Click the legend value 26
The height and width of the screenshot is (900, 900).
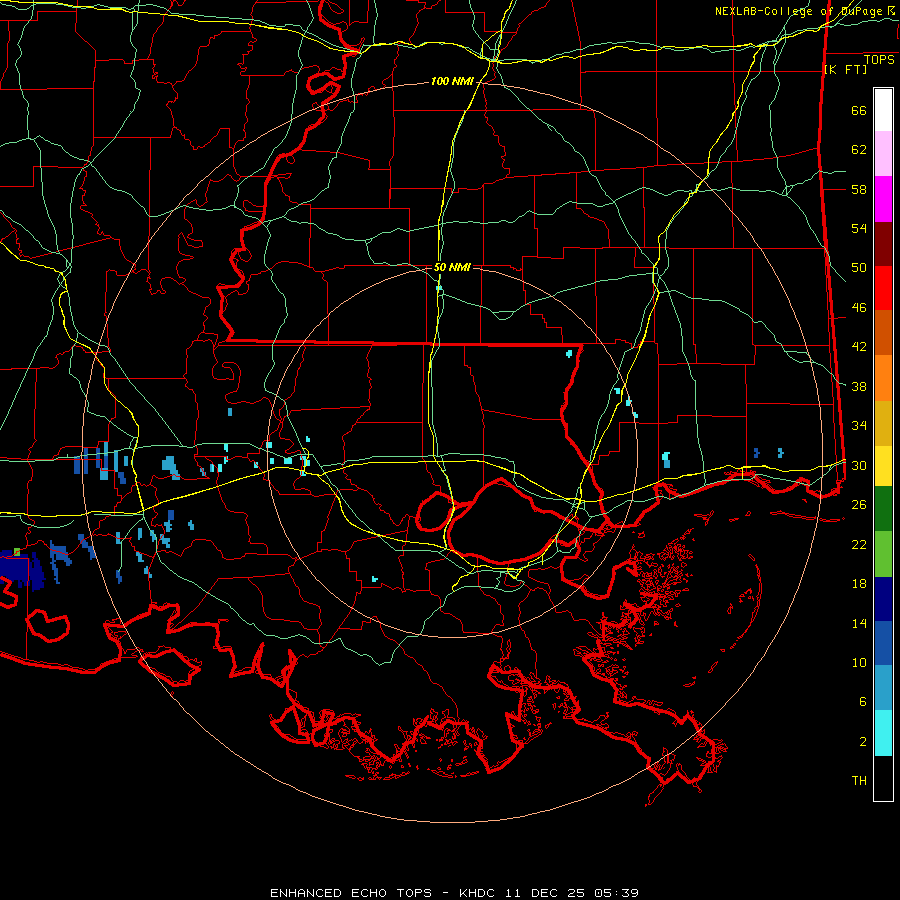click(859, 505)
